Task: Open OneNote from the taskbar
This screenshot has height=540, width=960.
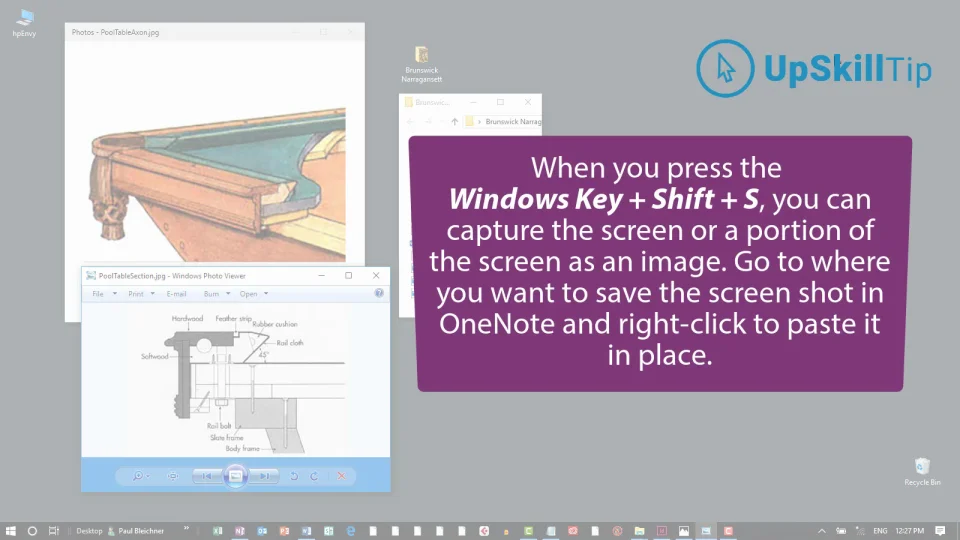Action: click(239, 531)
